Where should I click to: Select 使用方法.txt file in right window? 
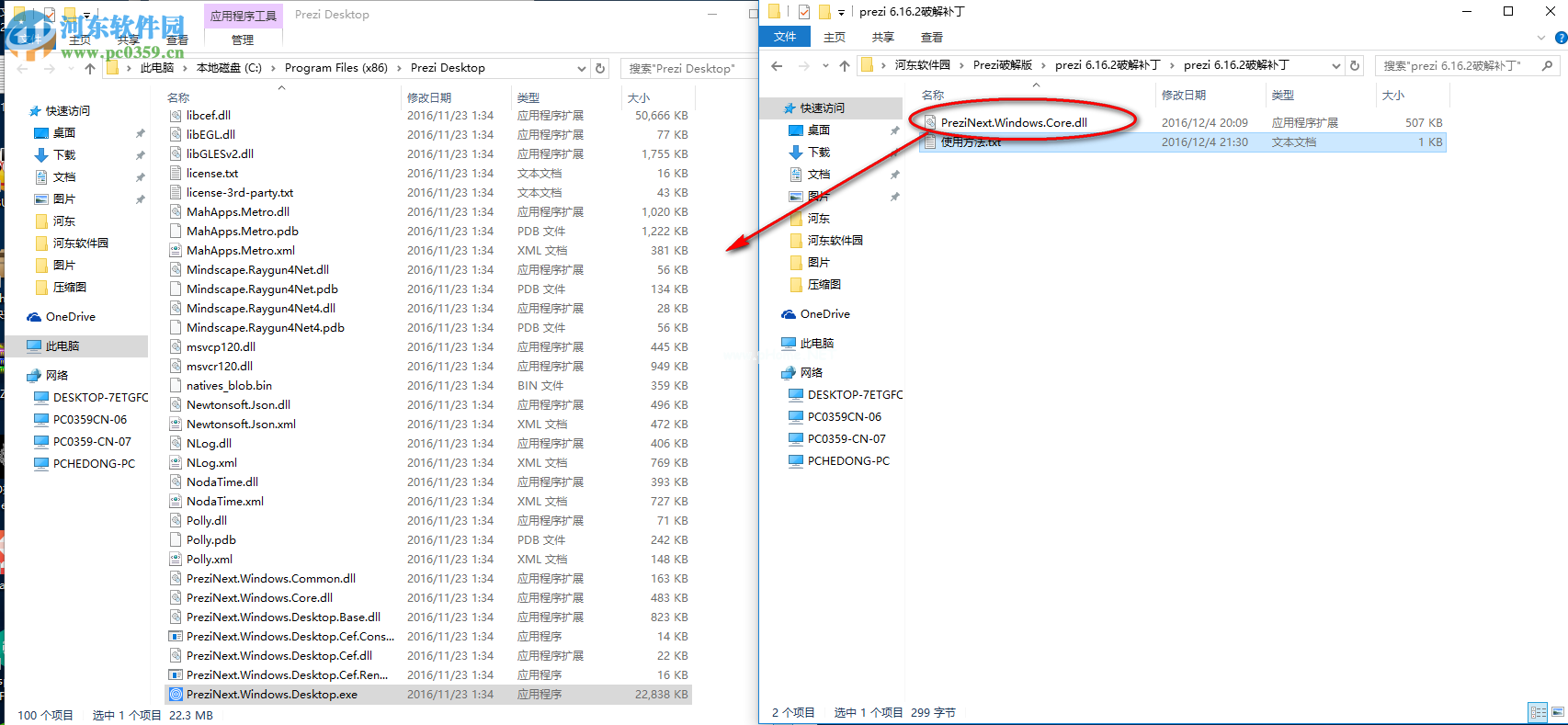[x=970, y=142]
